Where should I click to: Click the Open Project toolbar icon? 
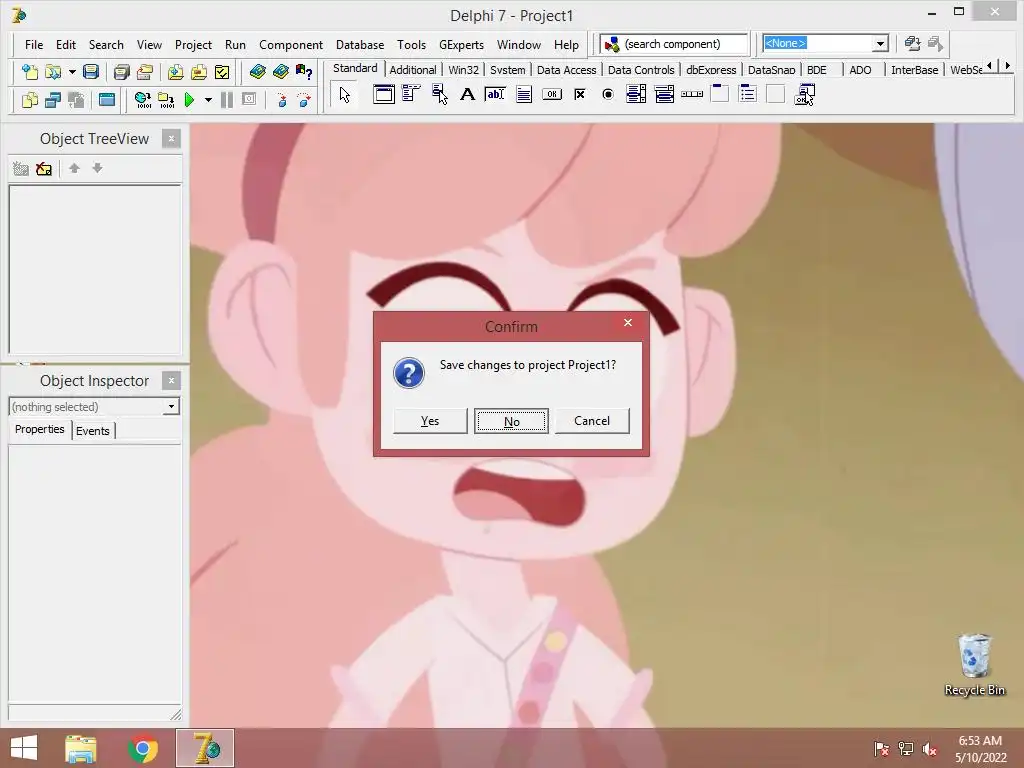[x=145, y=71]
